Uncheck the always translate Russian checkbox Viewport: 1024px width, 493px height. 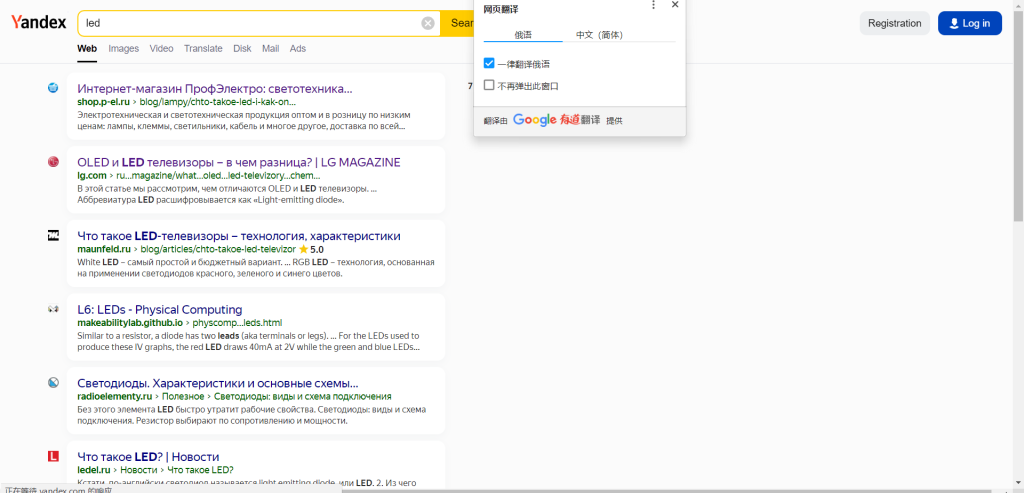point(489,63)
